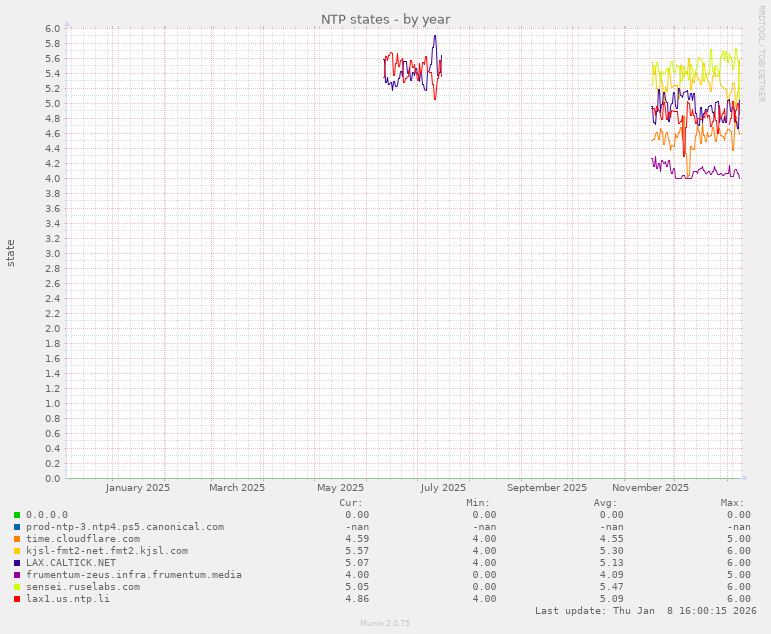Click the November 2025 x-axis label
Image resolution: width=771 pixels, height=634 pixels.
650,488
